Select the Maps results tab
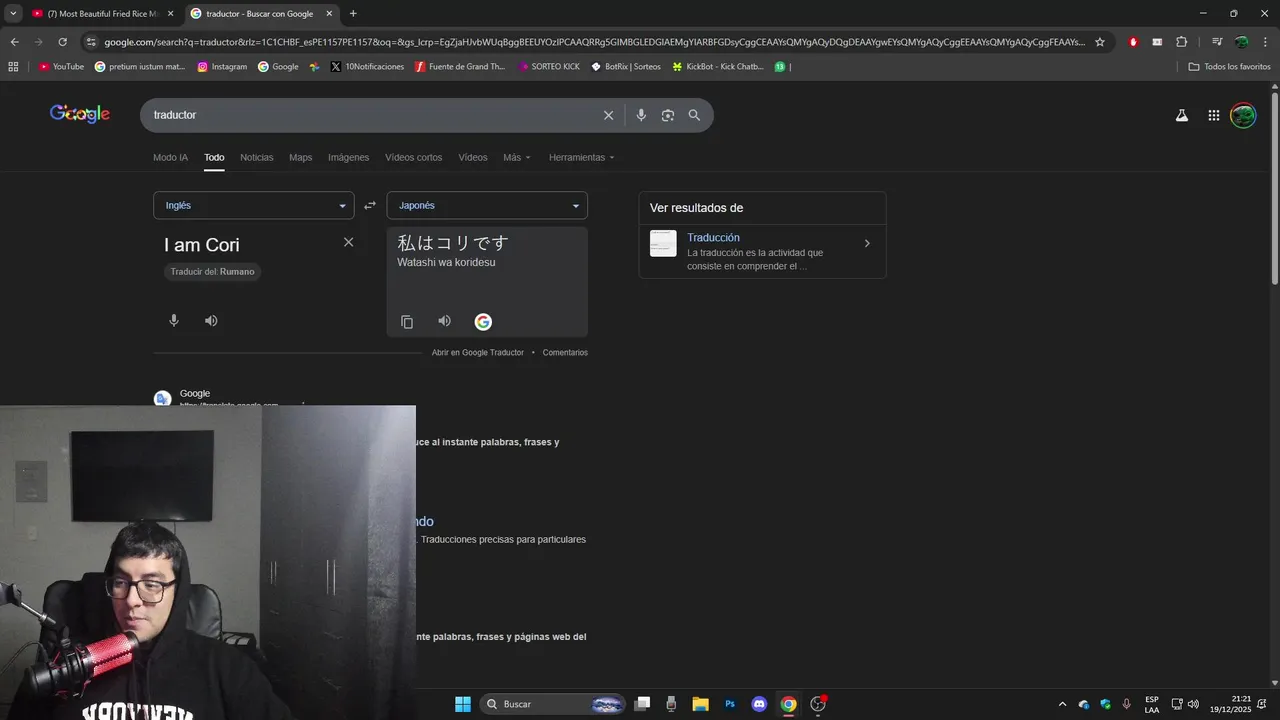This screenshot has height=720, width=1280. pos(301,157)
